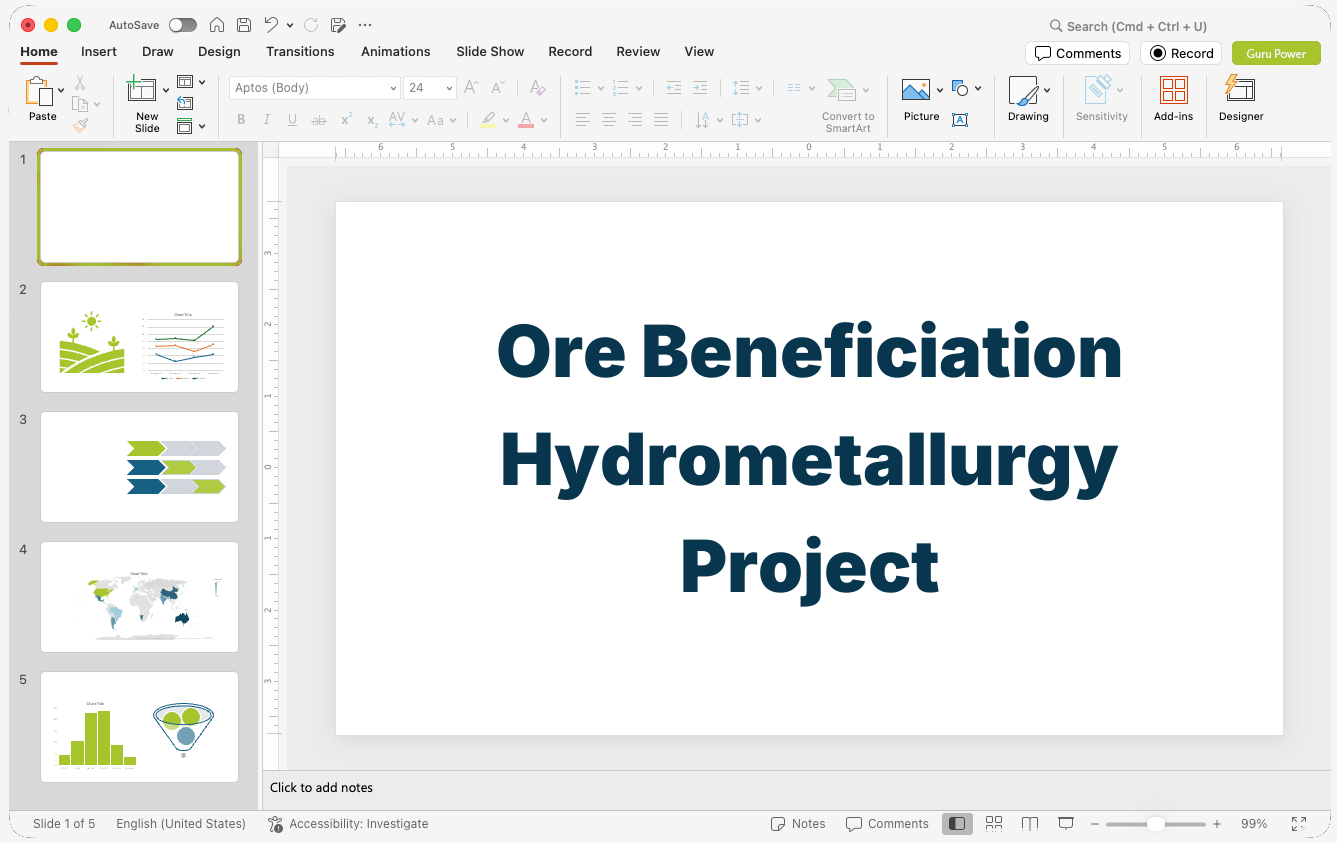The image size is (1337, 843).
Task: Click the Comments button at top right
Action: pyautogui.click(x=1077, y=53)
